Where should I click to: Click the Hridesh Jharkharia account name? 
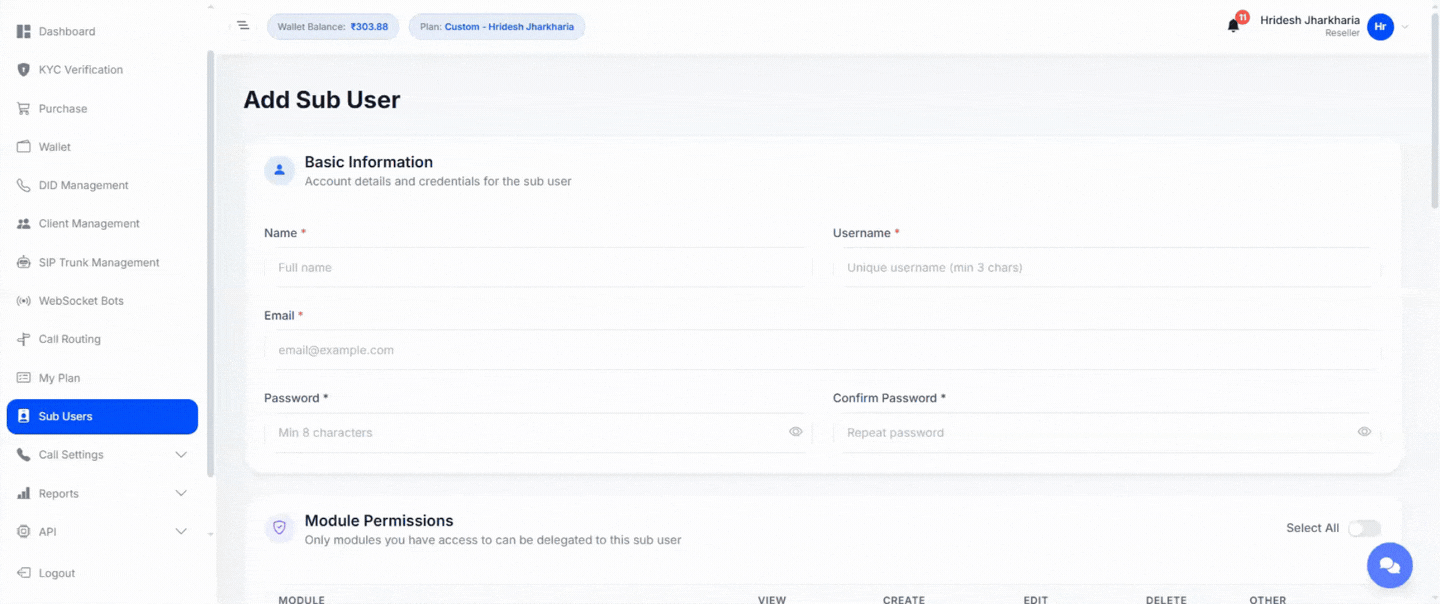pos(1310,20)
